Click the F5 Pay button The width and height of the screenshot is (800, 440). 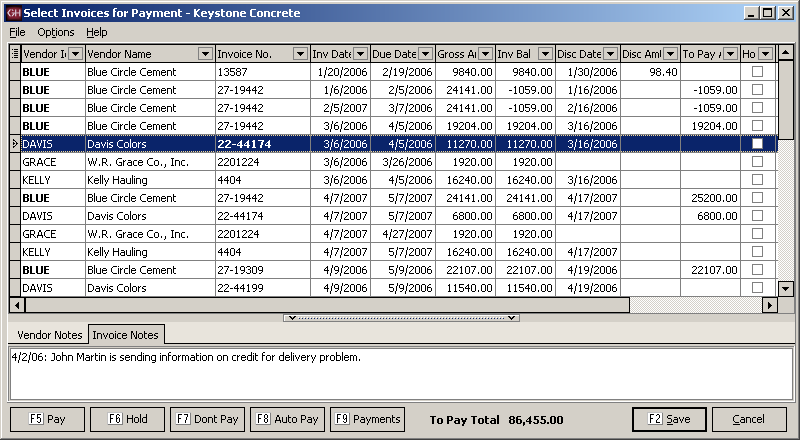pyautogui.click(x=47, y=419)
